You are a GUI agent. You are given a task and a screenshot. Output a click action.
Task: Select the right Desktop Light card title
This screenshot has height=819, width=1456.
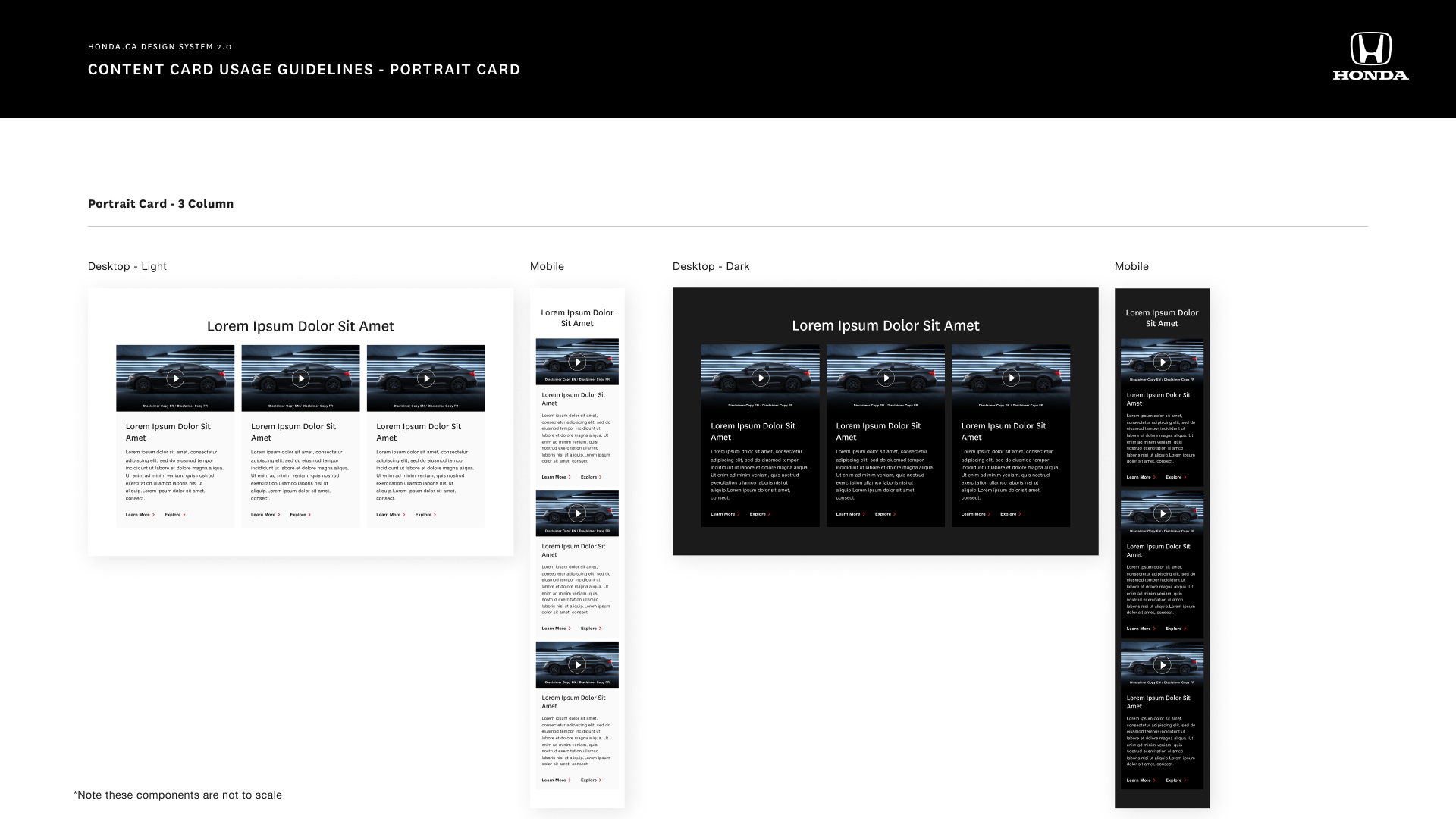coord(419,432)
